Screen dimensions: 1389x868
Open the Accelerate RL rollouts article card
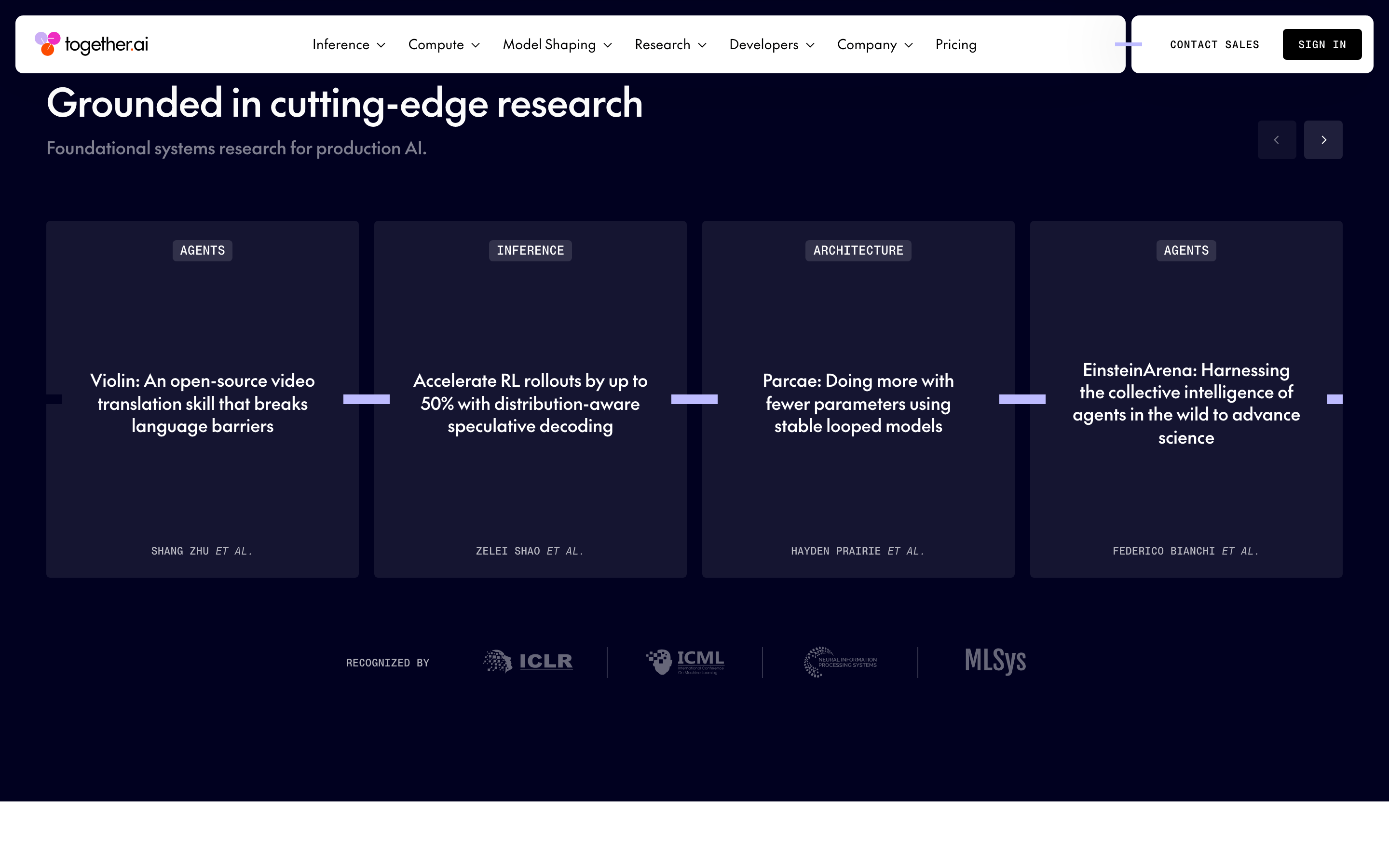tap(531, 399)
